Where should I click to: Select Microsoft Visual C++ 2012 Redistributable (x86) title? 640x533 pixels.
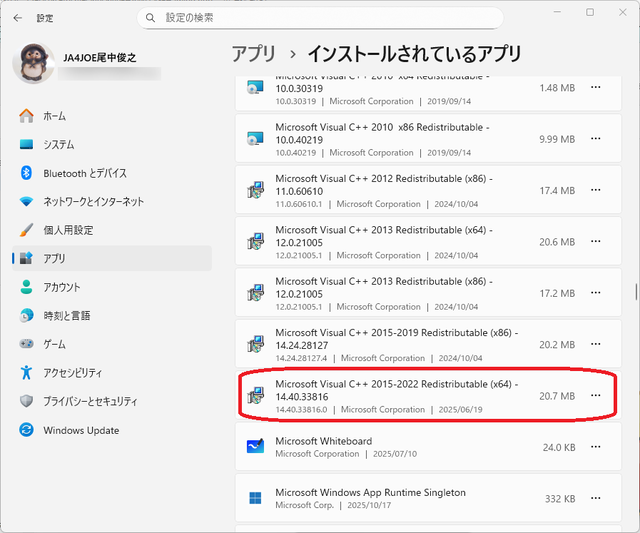click(x=384, y=185)
